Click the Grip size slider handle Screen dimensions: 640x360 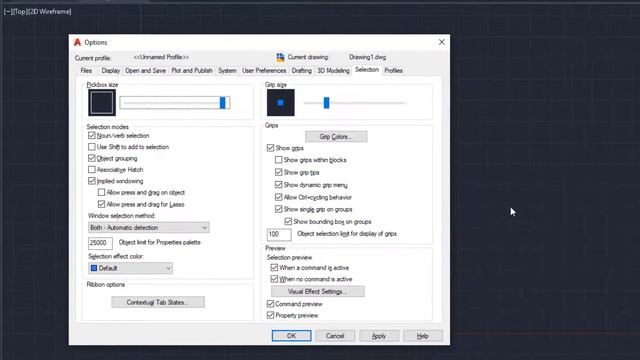[327, 102]
